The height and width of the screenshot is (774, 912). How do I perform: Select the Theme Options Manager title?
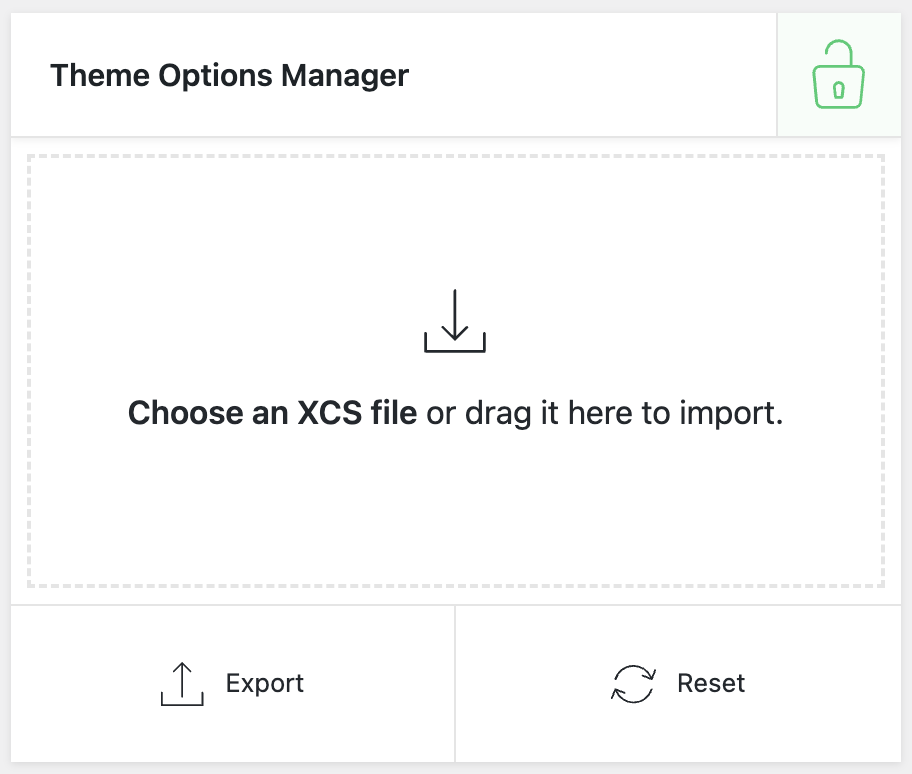point(229,76)
